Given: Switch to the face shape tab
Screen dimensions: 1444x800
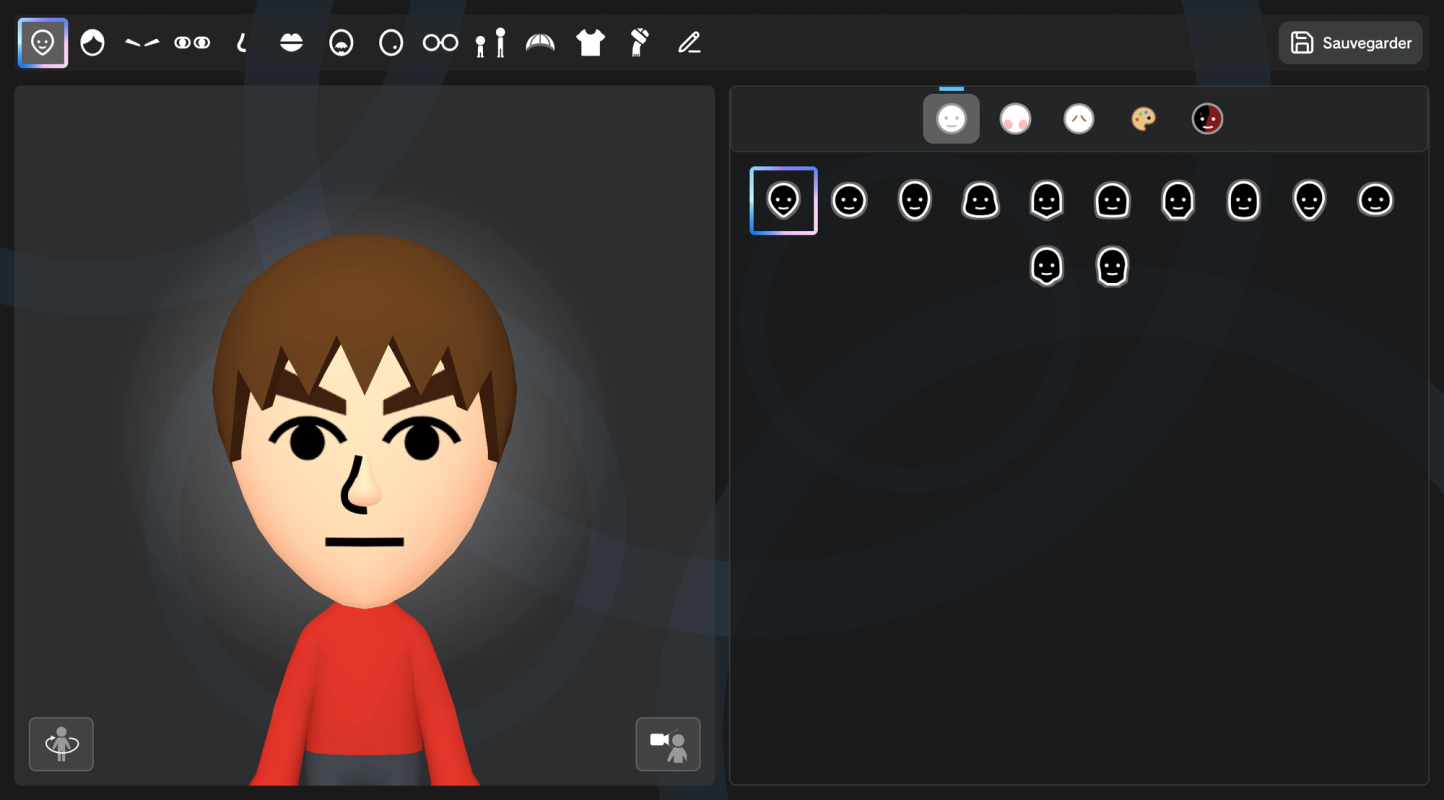Looking at the screenshot, I should click(x=951, y=119).
